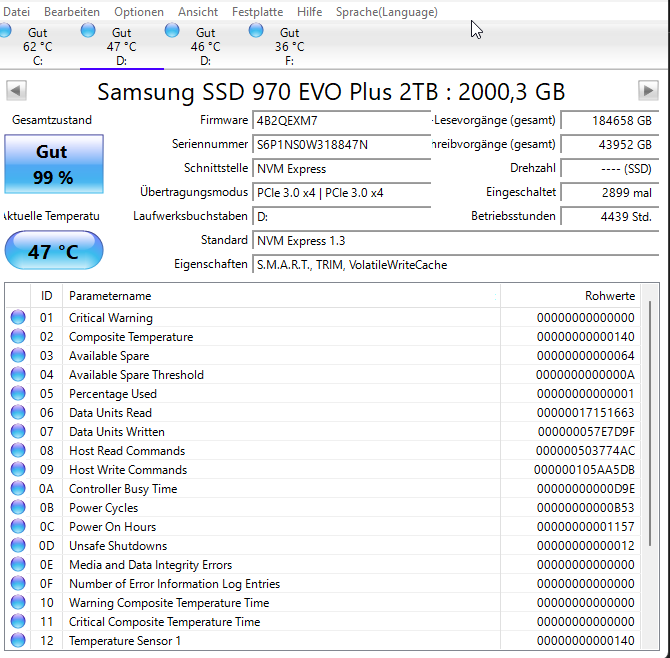
Task: Open the Bearbeiten menu
Action: pos(72,12)
